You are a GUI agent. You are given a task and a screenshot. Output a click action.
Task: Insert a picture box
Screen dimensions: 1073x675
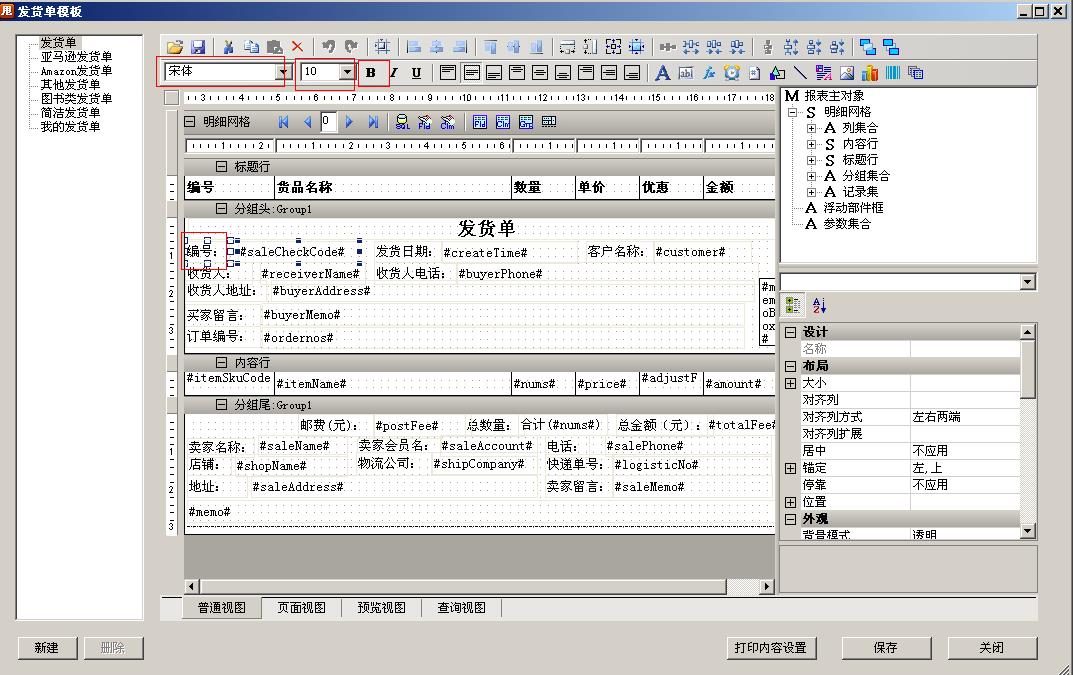[x=846, y=73]
